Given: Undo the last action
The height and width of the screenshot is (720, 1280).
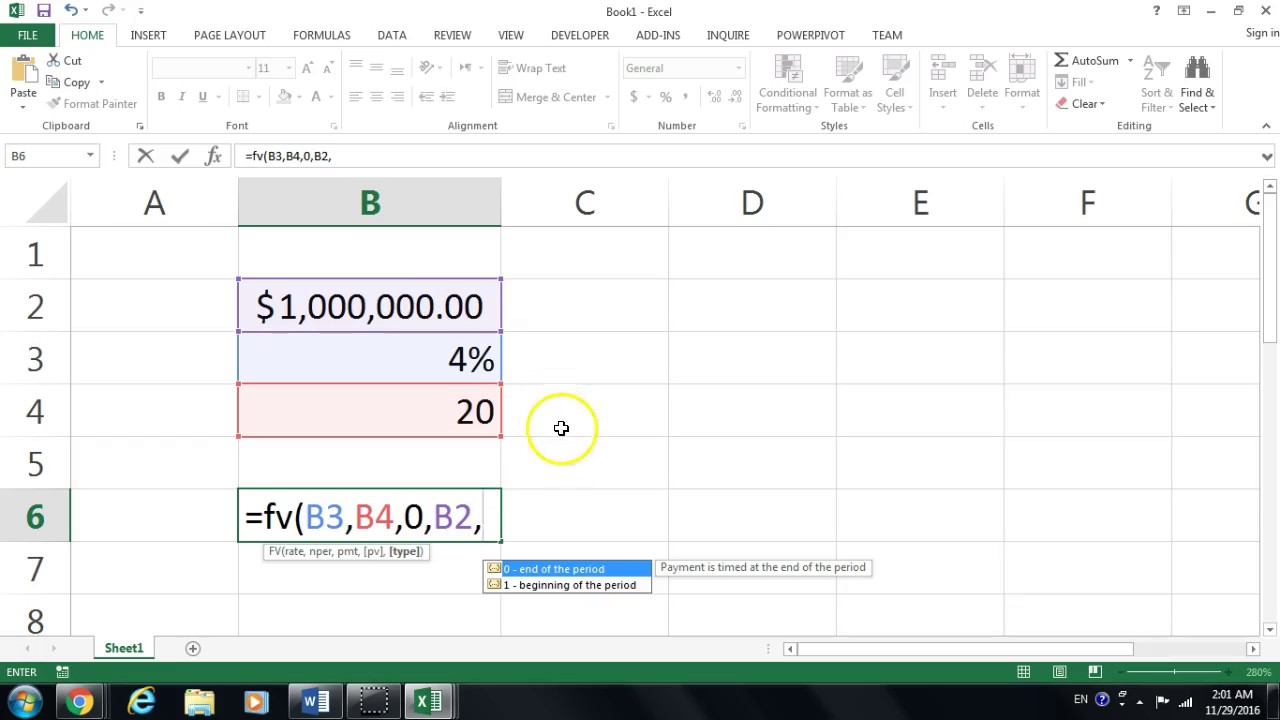Looking at the screenshot, I should (71, 11).
